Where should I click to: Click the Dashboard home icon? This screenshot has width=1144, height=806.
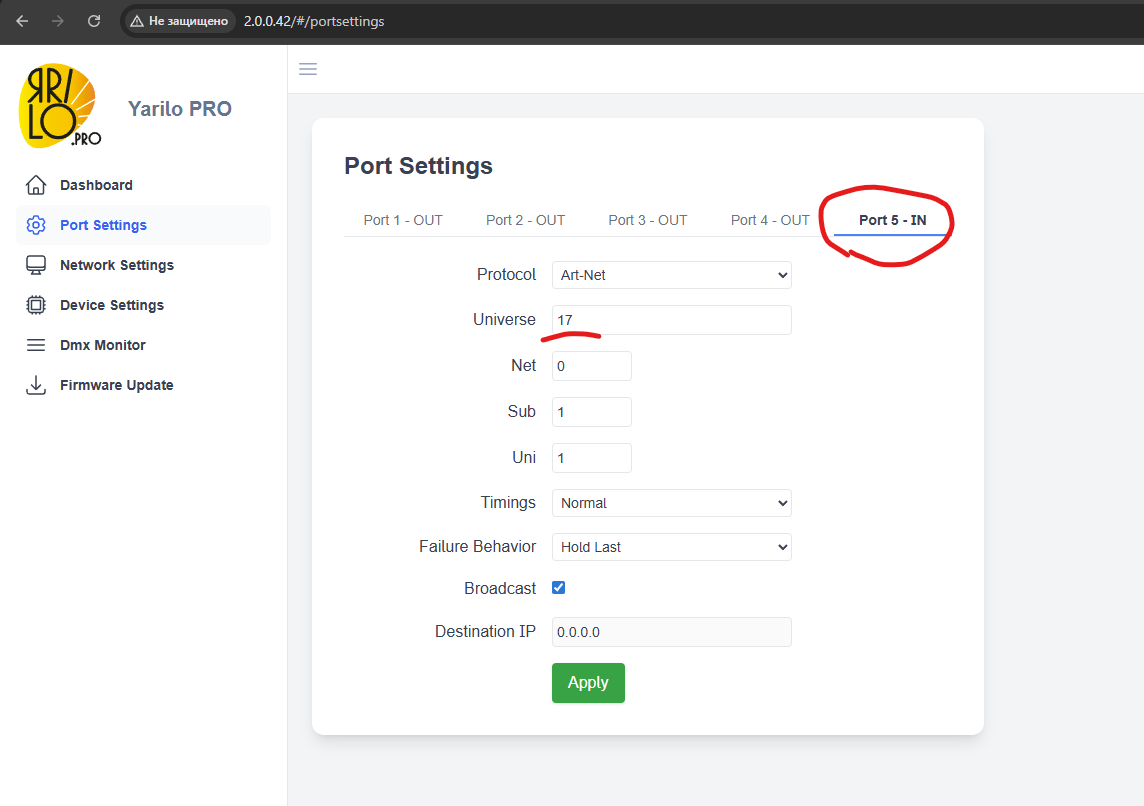[36, 185]
